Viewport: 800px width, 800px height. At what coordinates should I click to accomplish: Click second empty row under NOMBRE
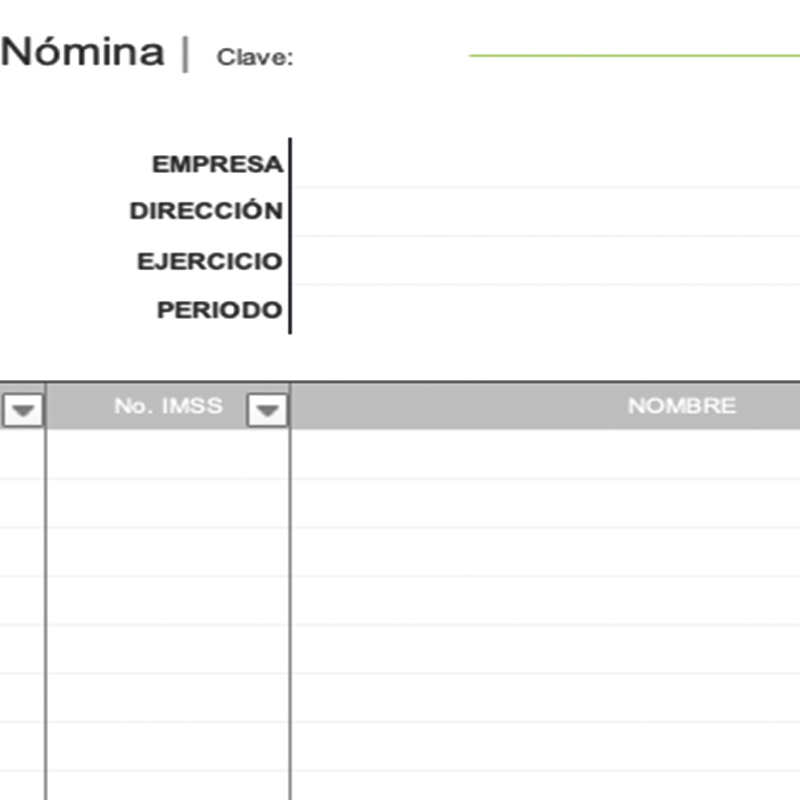[545, 503]
